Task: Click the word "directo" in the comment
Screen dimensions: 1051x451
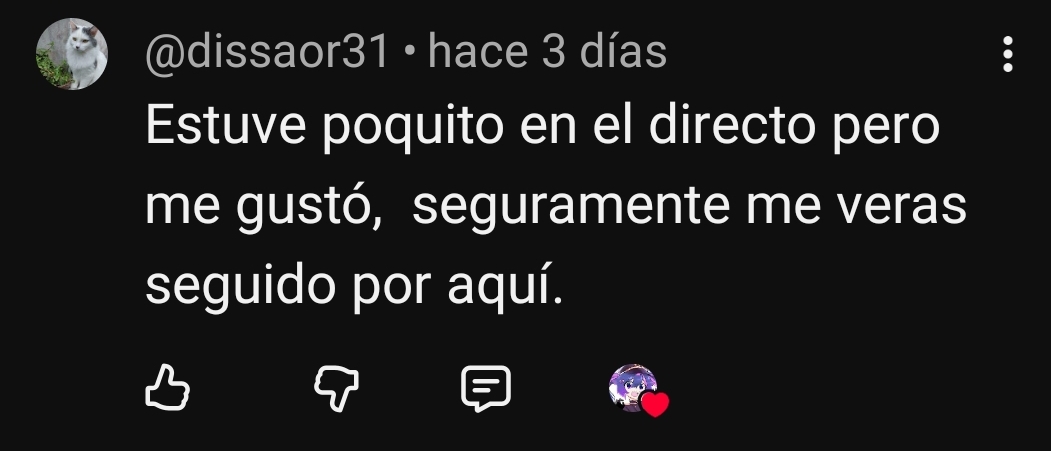Action: pos(731,125)
